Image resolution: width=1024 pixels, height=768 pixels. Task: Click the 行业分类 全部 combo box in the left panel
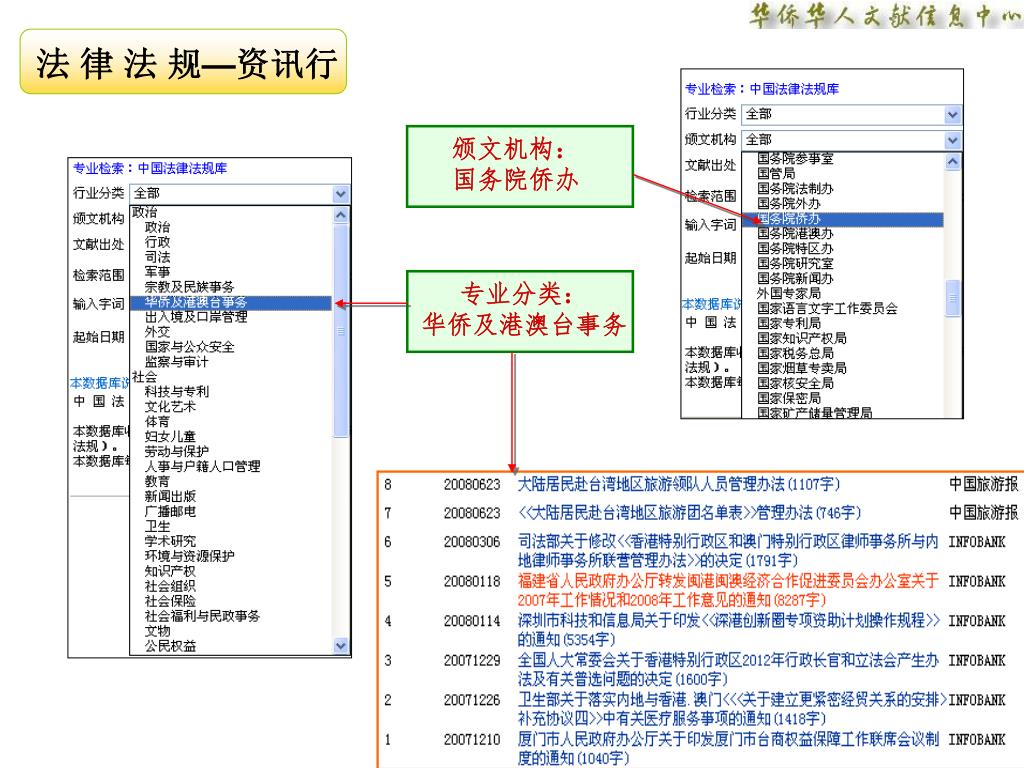click(x=239, y=194)
